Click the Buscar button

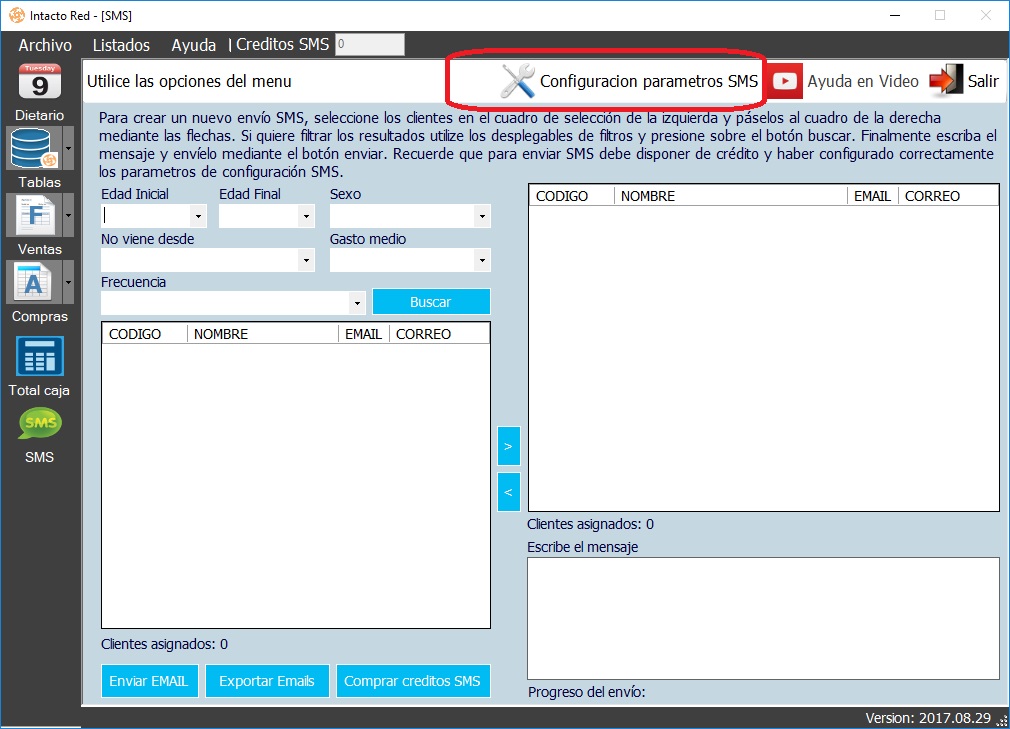click(x=431, y=301)
